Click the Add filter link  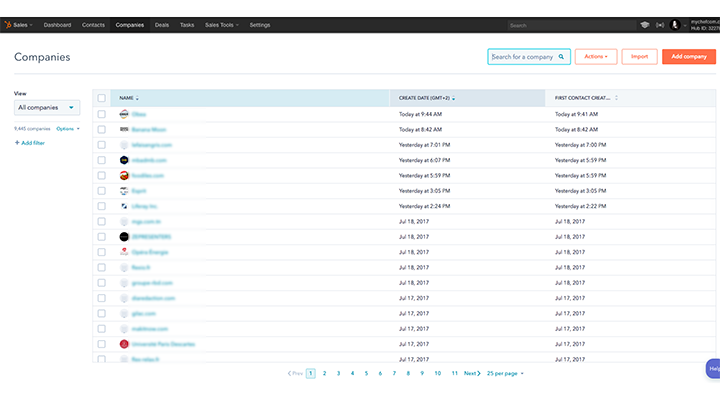pyautogui.click(x=33, y=143)
